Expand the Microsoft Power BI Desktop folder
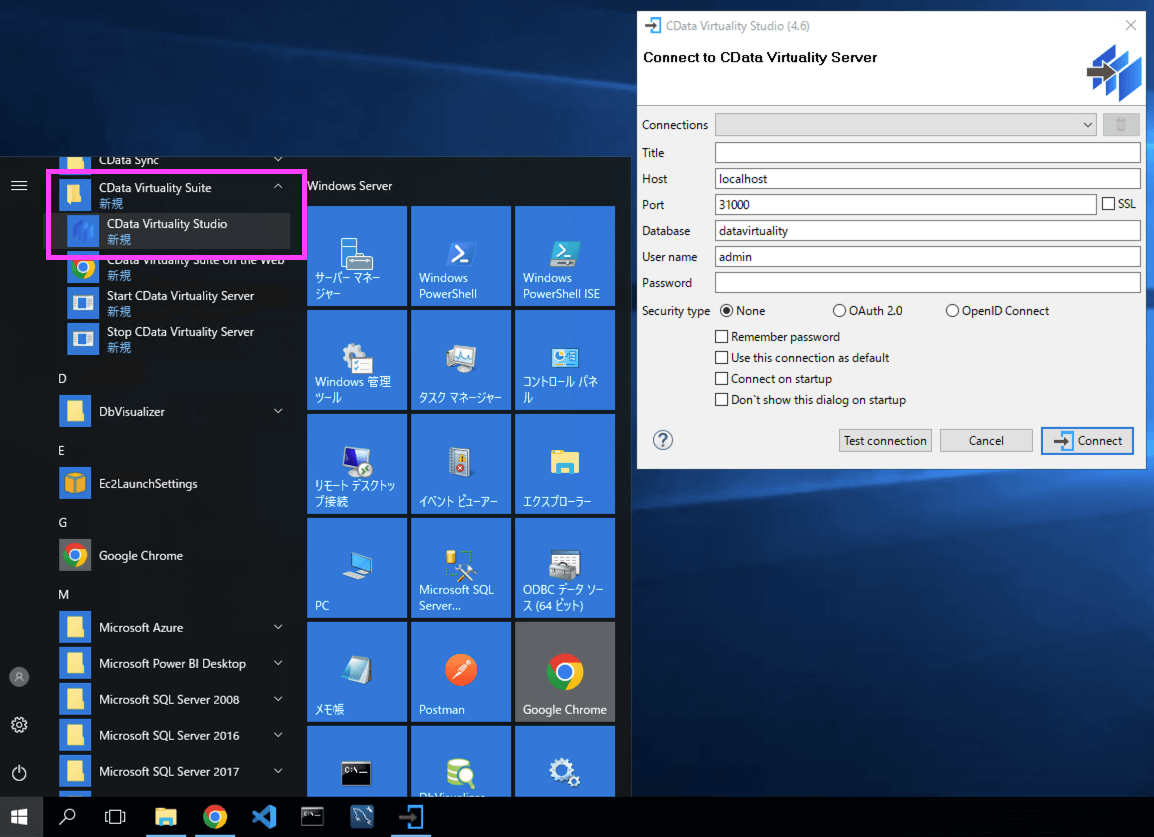 click(278, 663)
